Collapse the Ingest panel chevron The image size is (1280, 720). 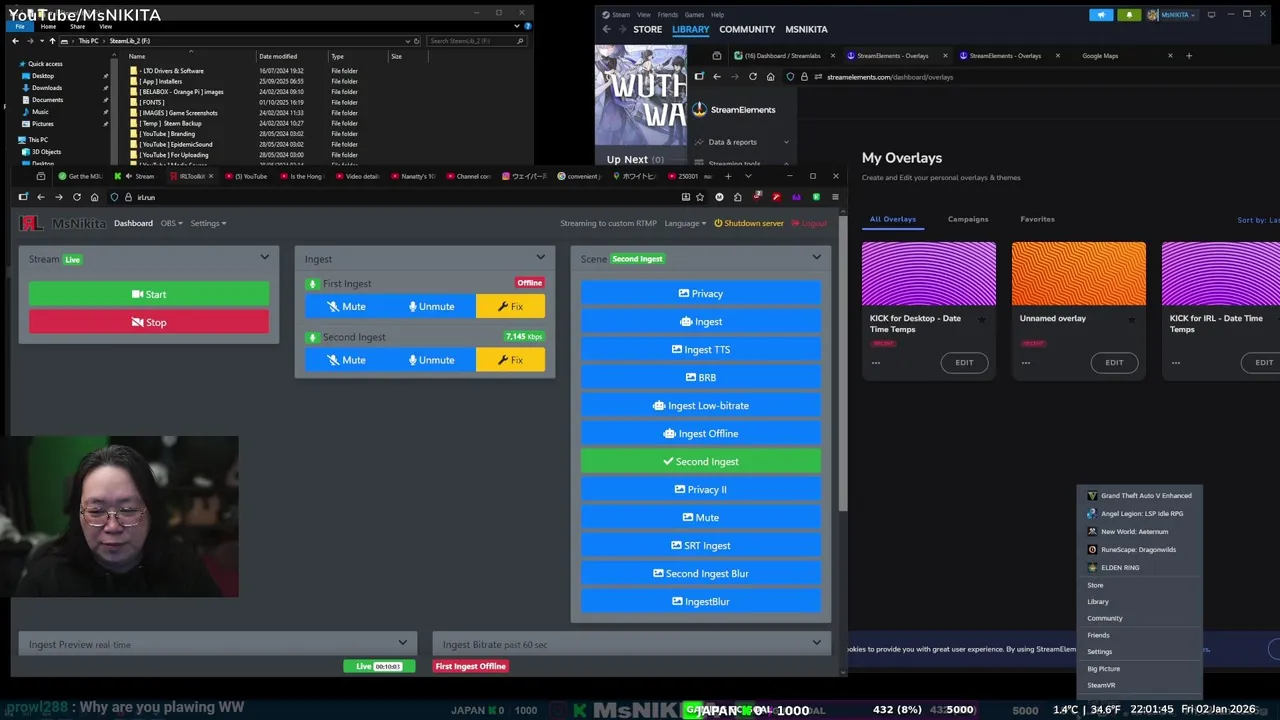[540, 258]
